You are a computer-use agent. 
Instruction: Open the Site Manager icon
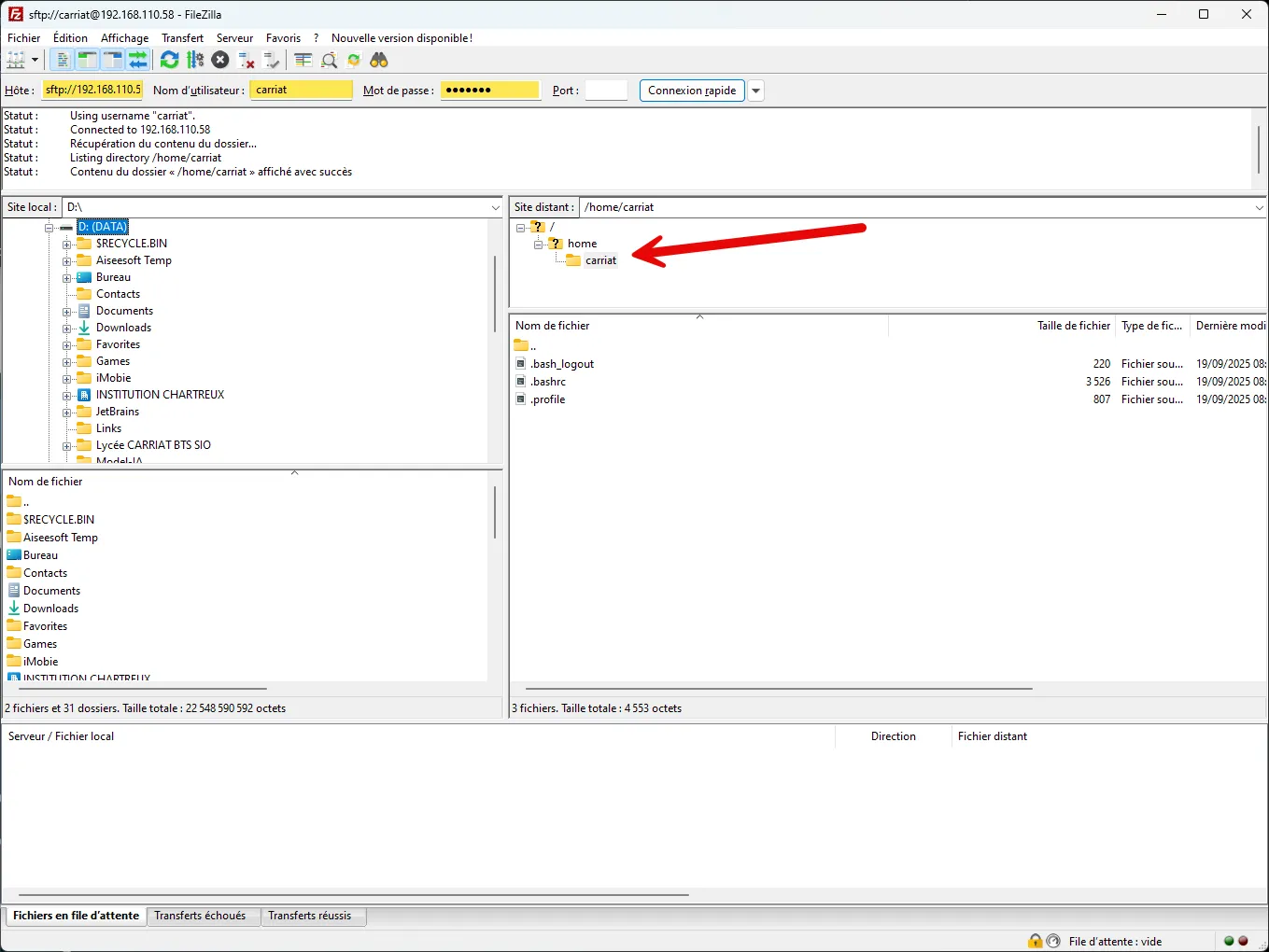click(x=16, y=60)
